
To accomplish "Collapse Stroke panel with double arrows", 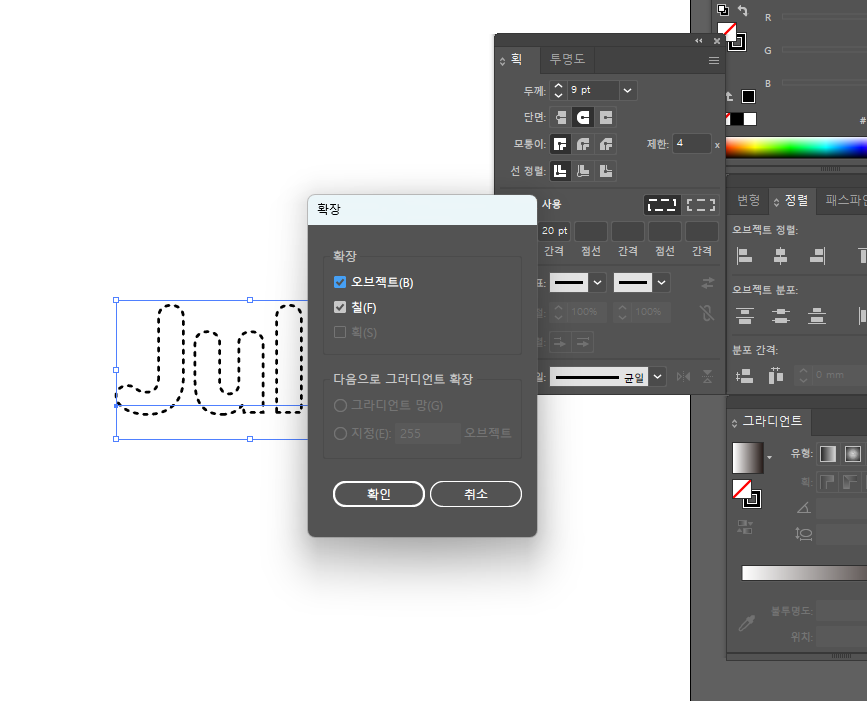I will pos(698,41).
